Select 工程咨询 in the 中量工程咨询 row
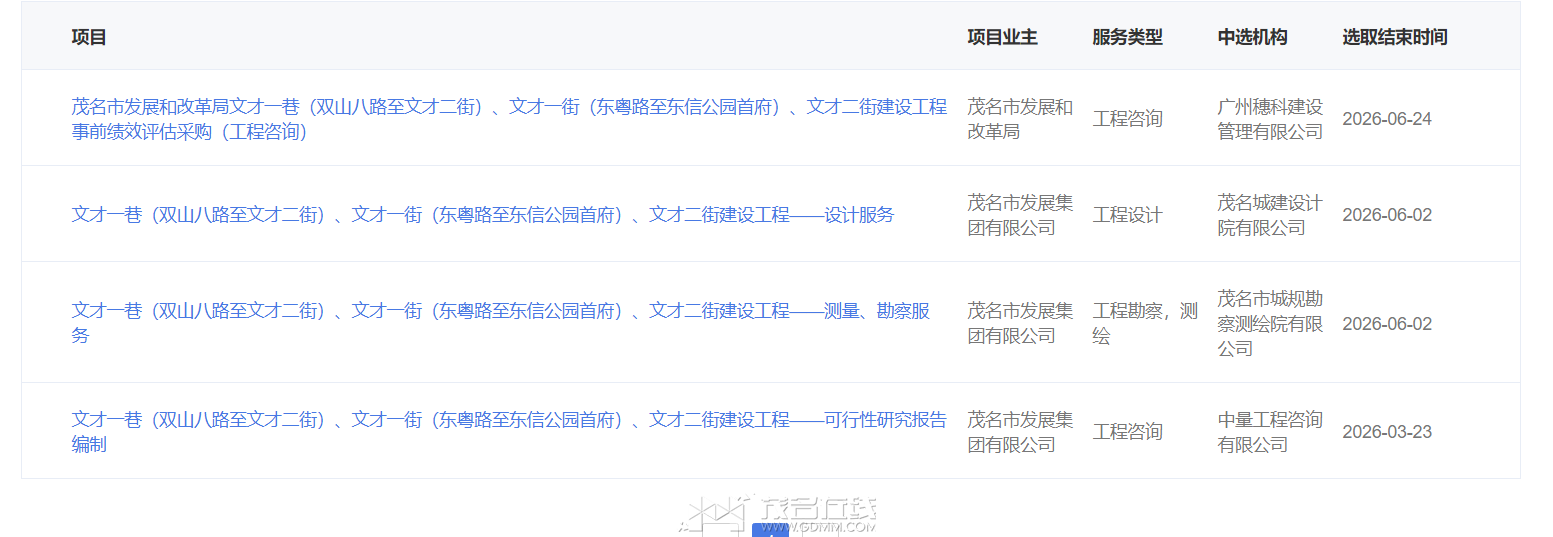This screenshot has width=1553, height=537. [1127, 432]
